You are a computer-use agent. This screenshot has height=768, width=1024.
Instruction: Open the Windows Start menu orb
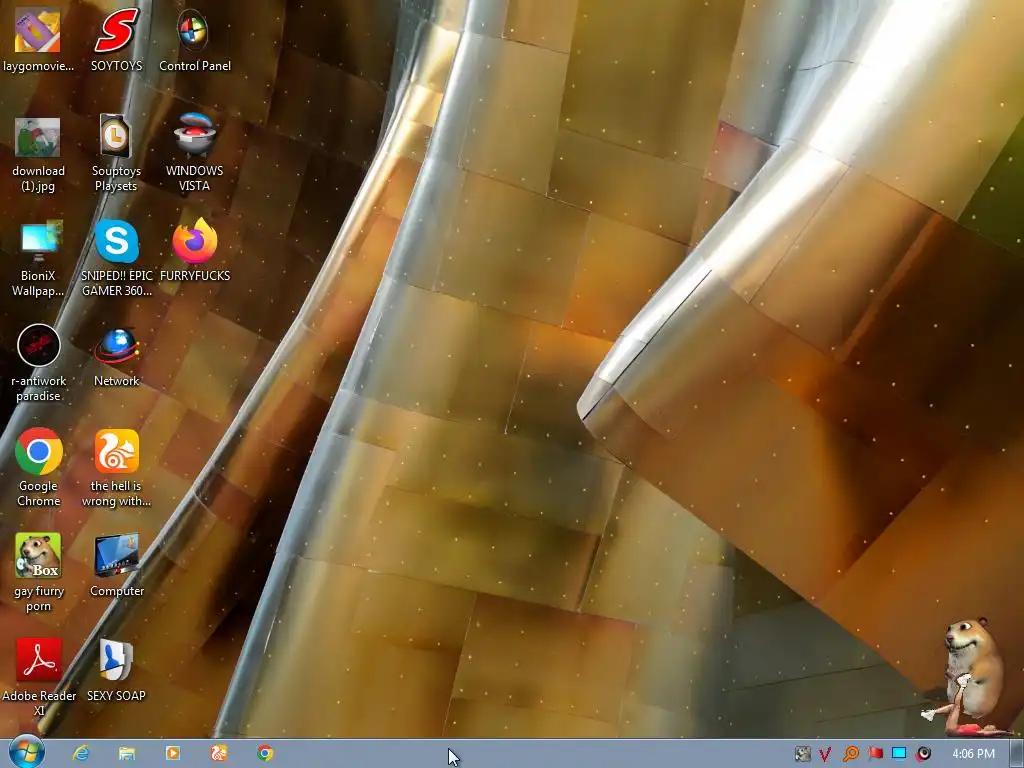[26, 753]
